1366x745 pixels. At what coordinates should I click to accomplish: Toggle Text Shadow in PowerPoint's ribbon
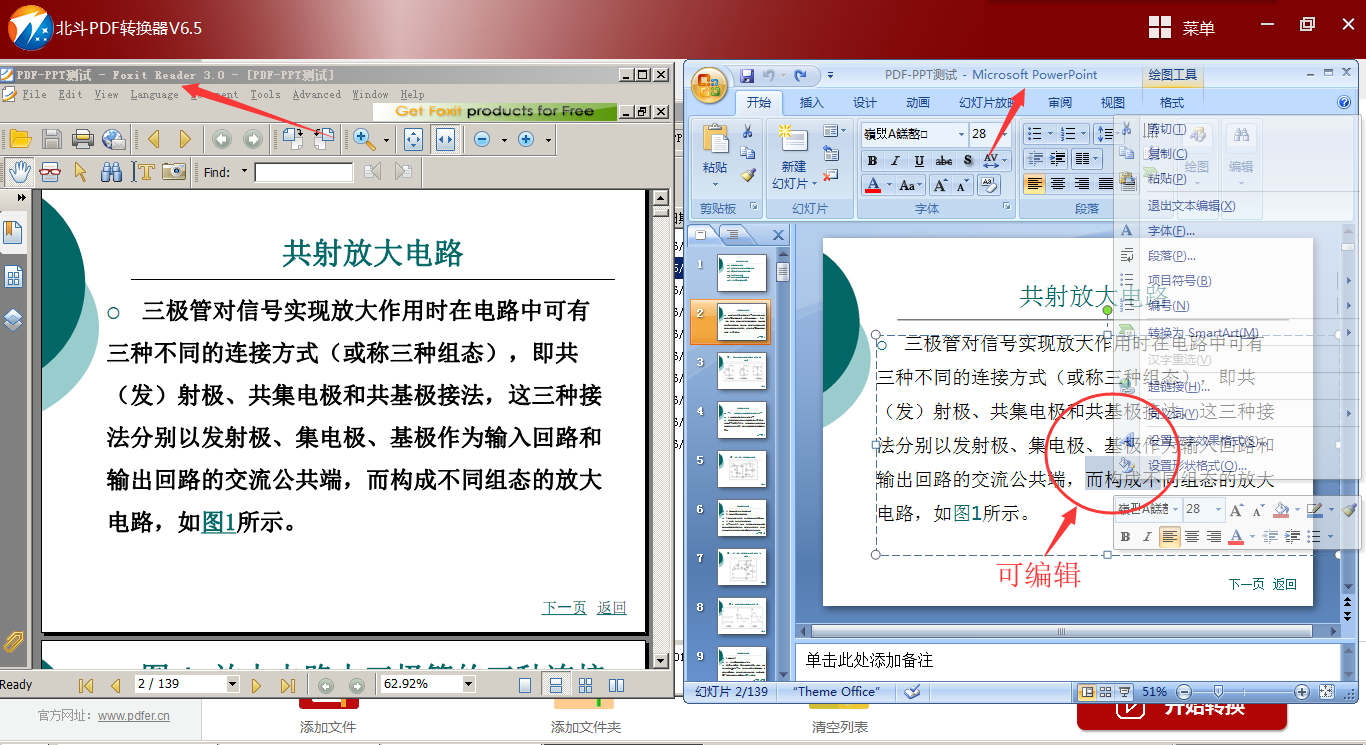968,160
